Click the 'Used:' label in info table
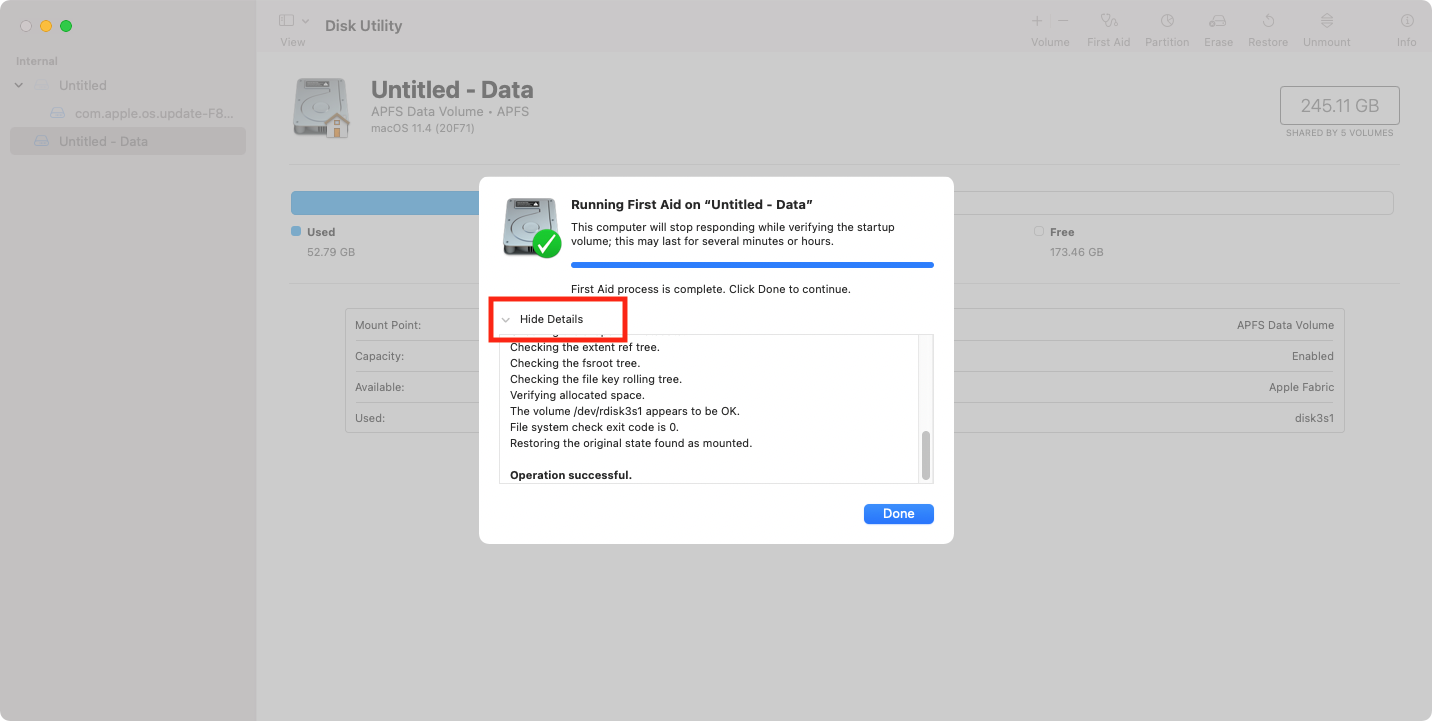 coord(370,418)
